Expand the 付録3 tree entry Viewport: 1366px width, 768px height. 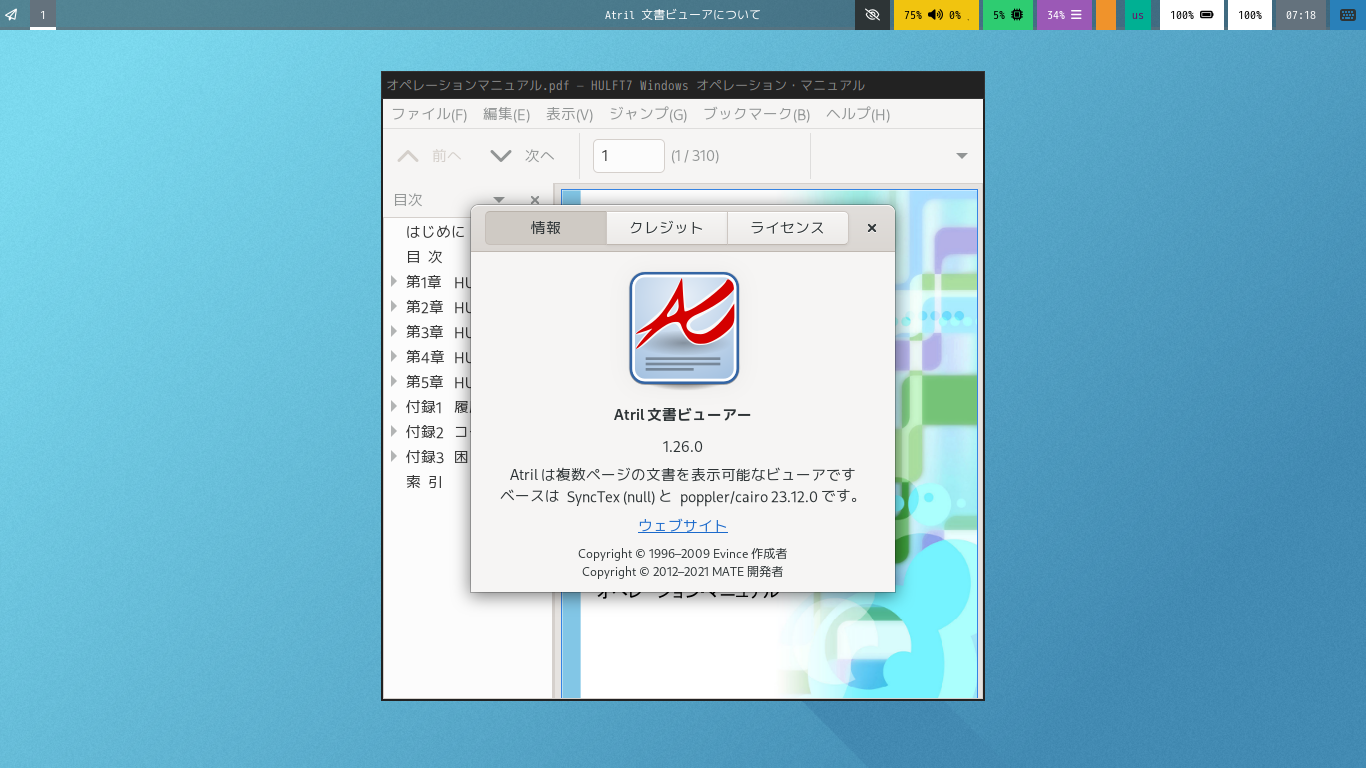(394, 457)
